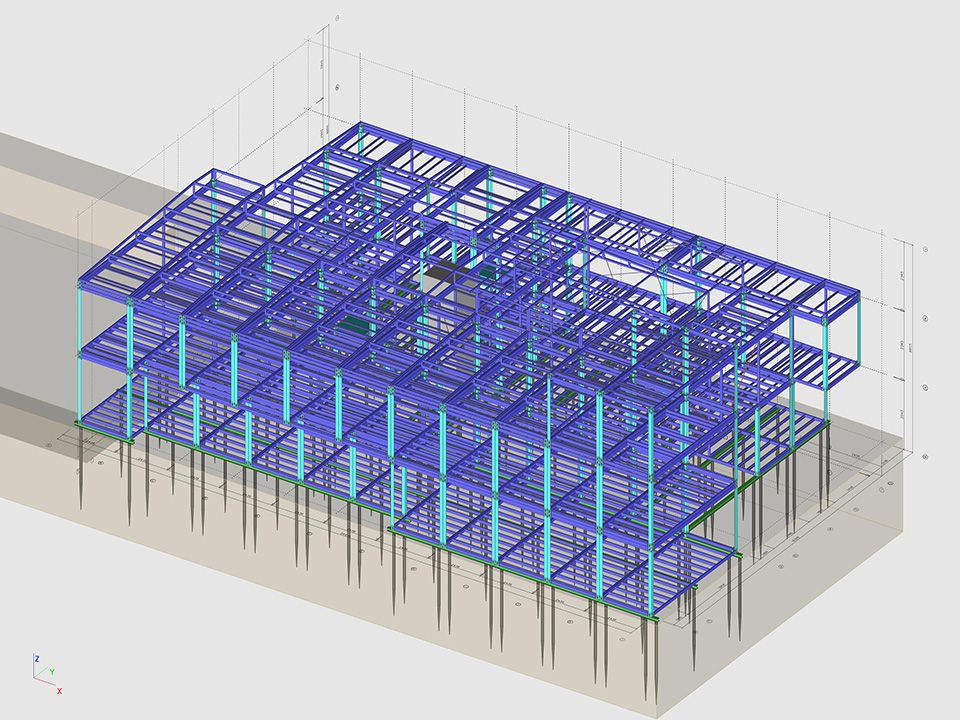Viewport: 960px width, 720px height.
Task: Click the blue Z axis label in the triad
Action: (36, 659)
